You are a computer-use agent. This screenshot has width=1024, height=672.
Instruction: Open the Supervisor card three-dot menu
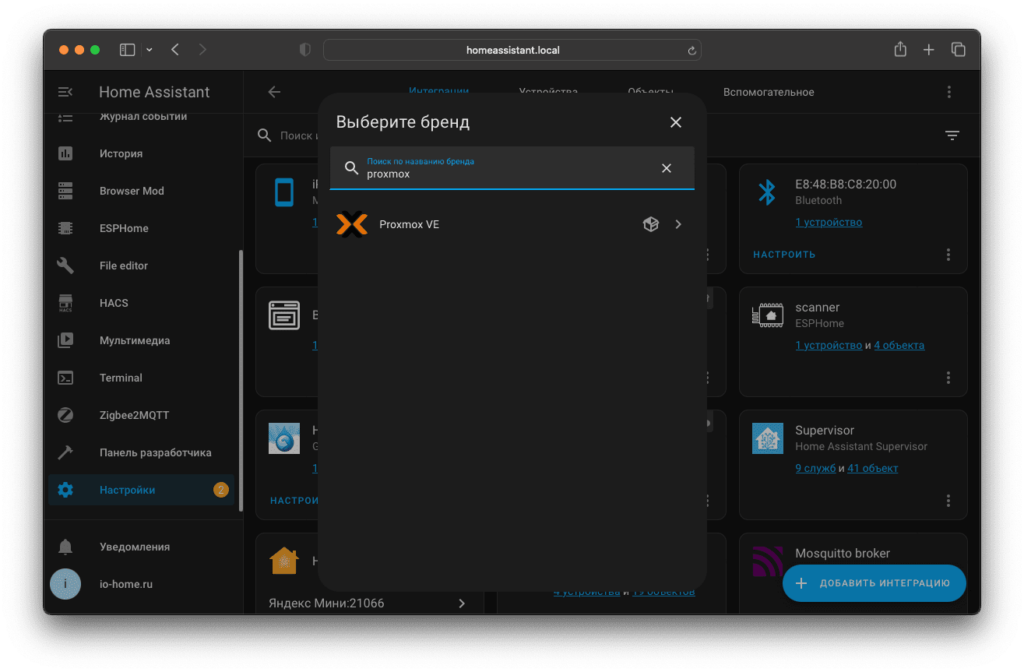tap(948, 500)
